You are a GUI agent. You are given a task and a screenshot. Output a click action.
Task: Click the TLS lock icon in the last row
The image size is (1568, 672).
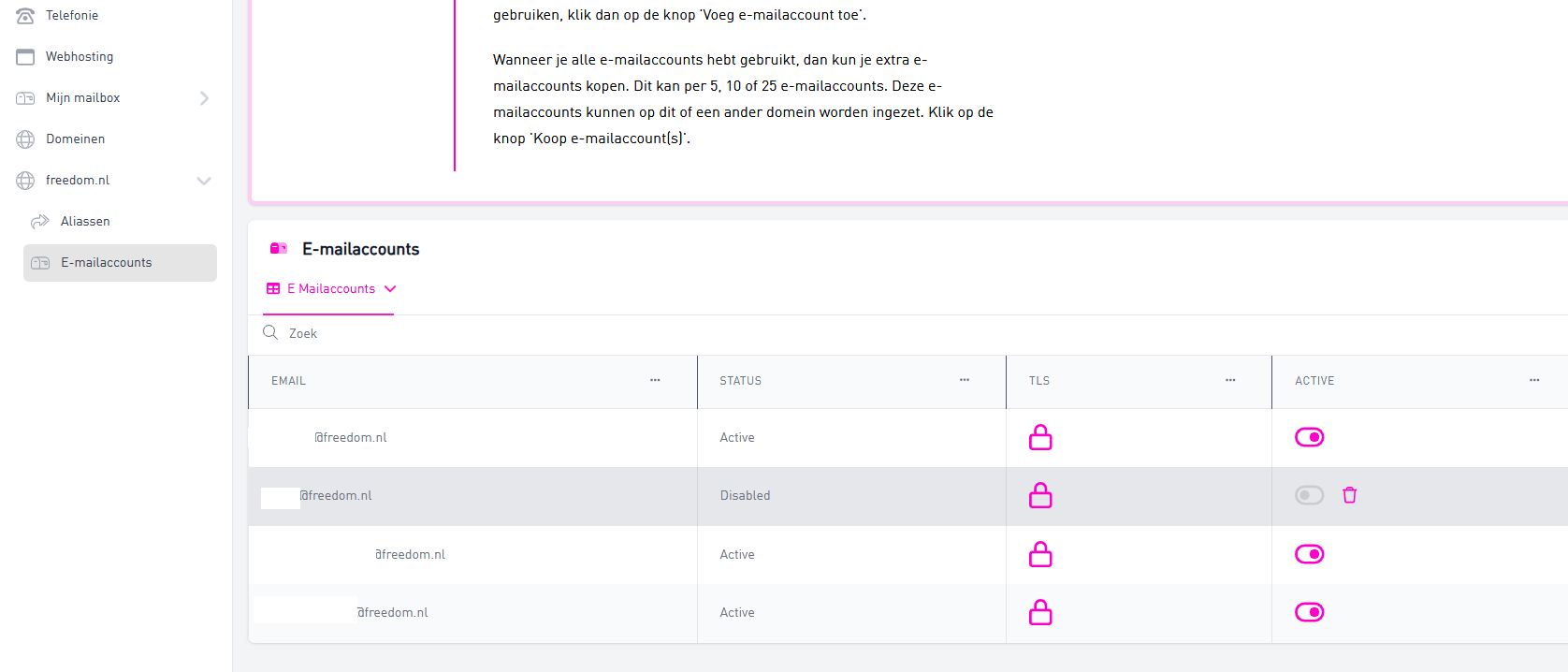pyautogui.click(x=1040, y=613)
